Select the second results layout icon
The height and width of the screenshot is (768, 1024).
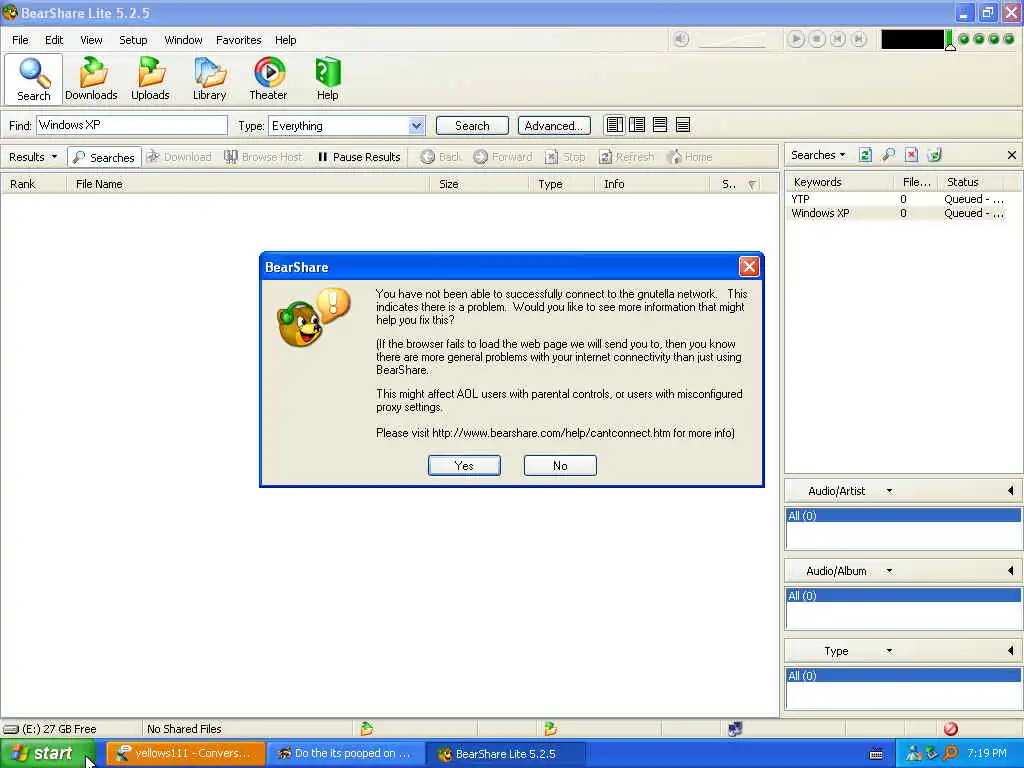(637, 125)
